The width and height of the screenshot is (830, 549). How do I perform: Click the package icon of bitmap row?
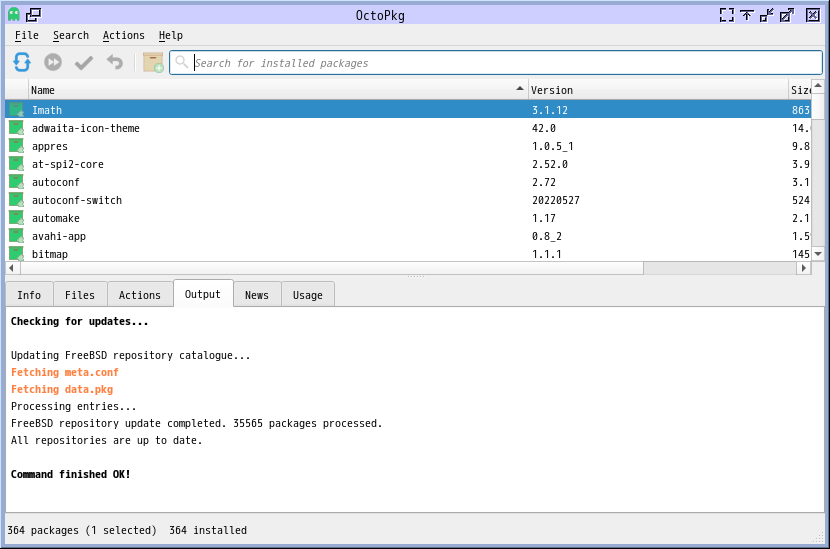[x=17, y=253]
